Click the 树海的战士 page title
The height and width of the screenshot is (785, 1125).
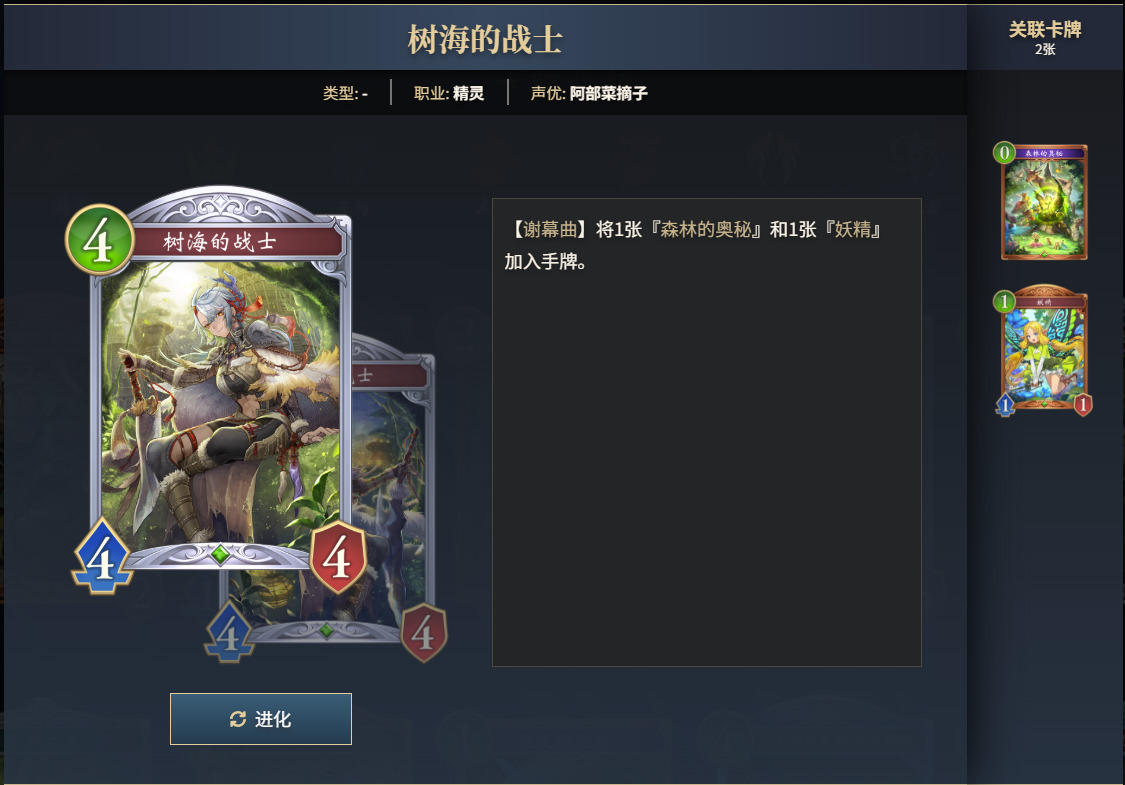(484, 39)
